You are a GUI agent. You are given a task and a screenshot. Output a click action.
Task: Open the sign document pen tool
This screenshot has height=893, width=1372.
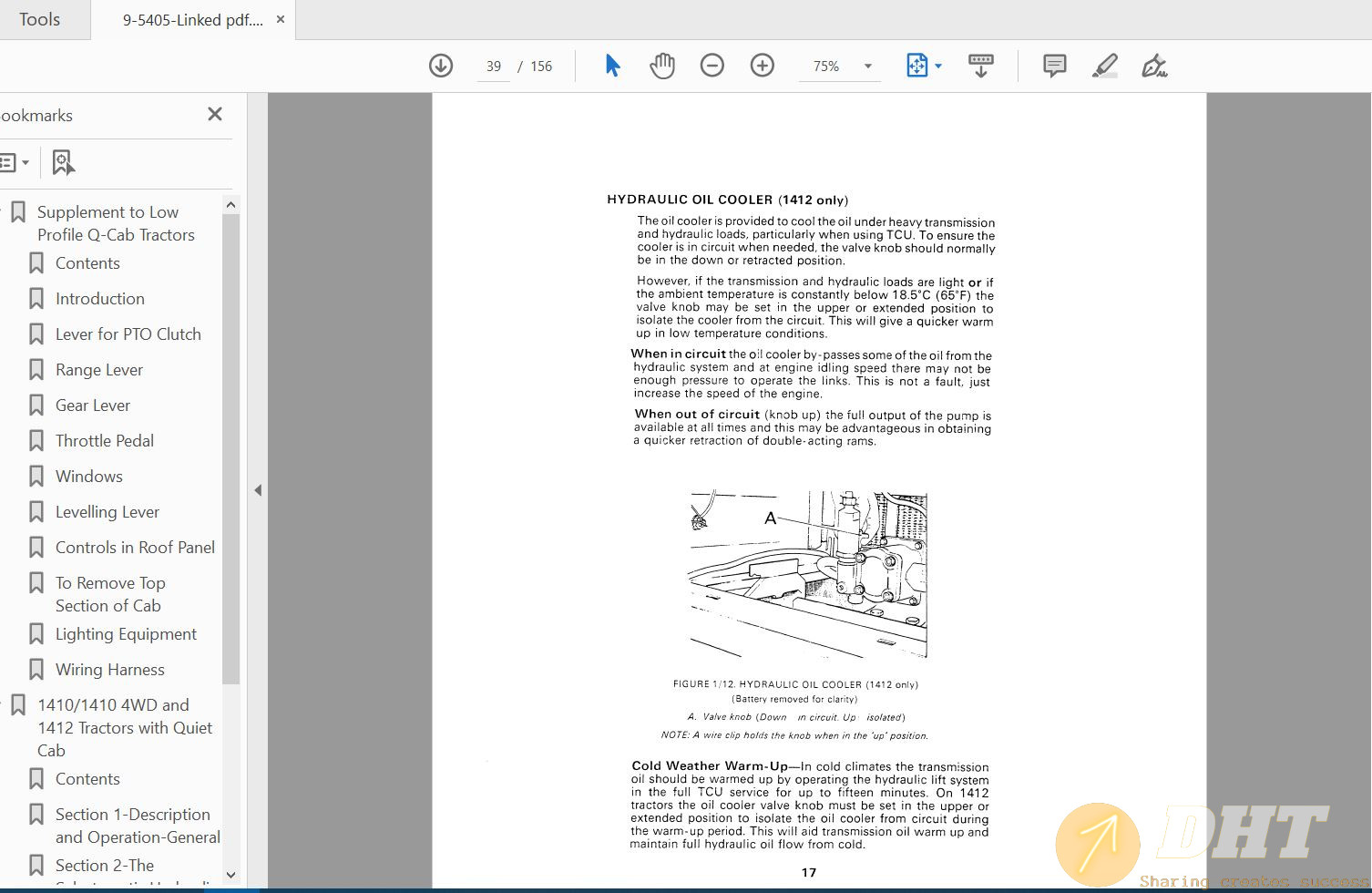point(1154,66)
